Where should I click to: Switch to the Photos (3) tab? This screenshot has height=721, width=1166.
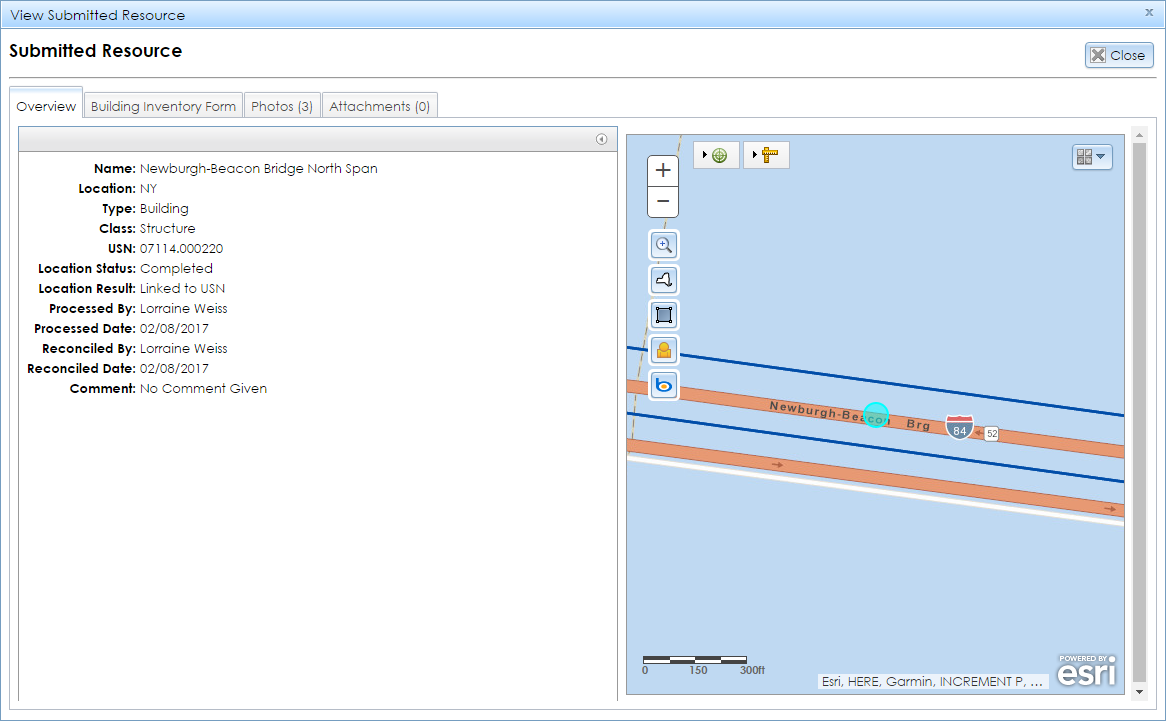[281, 105]
